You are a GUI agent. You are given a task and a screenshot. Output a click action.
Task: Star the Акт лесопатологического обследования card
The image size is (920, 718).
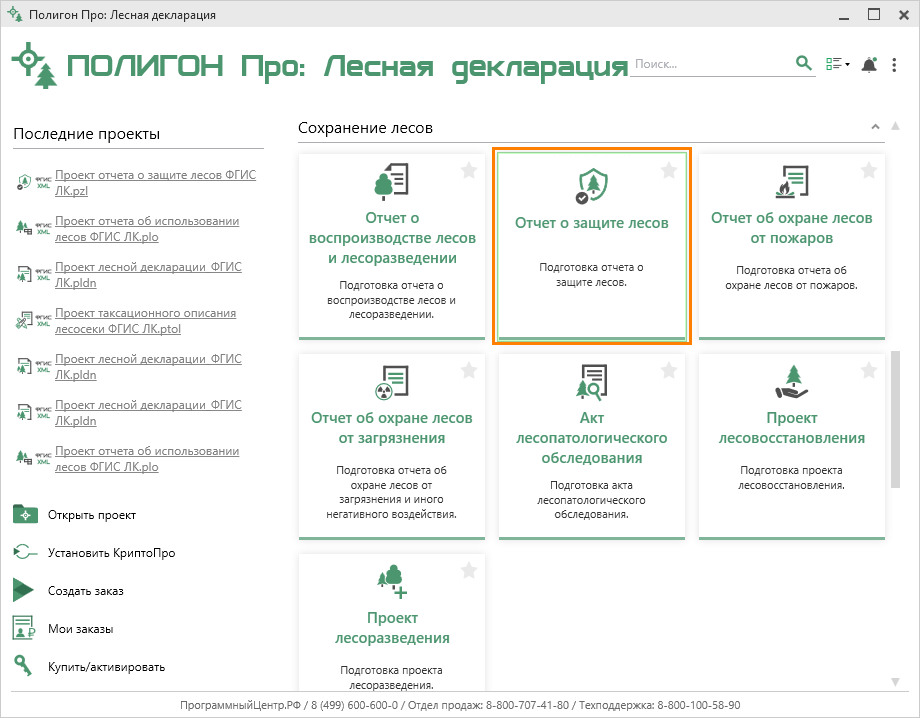click(668, 371)
